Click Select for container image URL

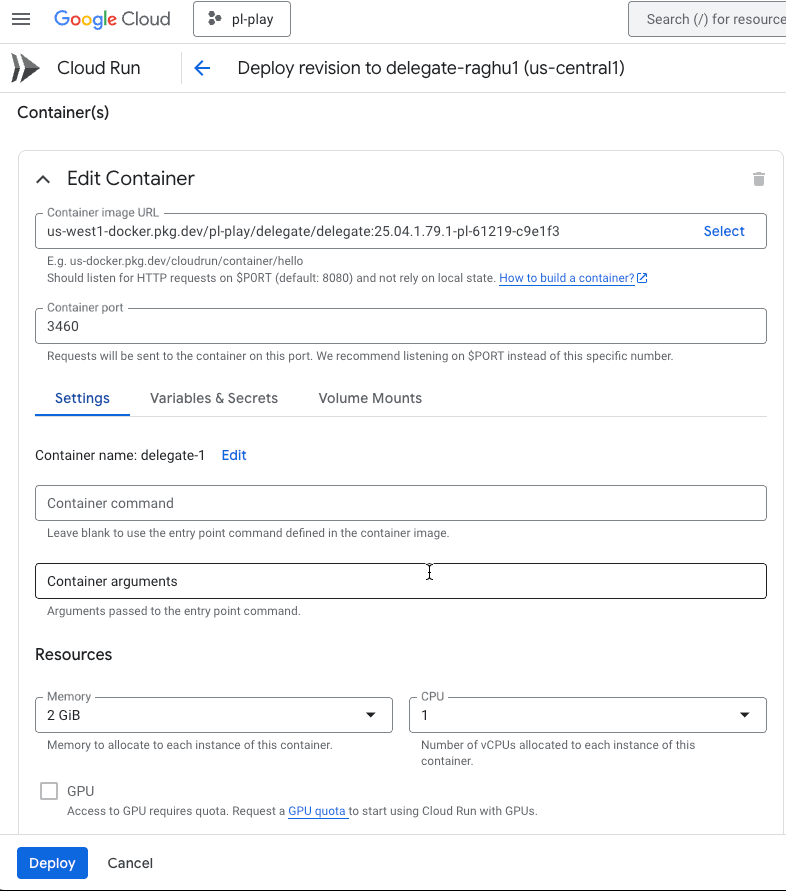tap(724, 231)
